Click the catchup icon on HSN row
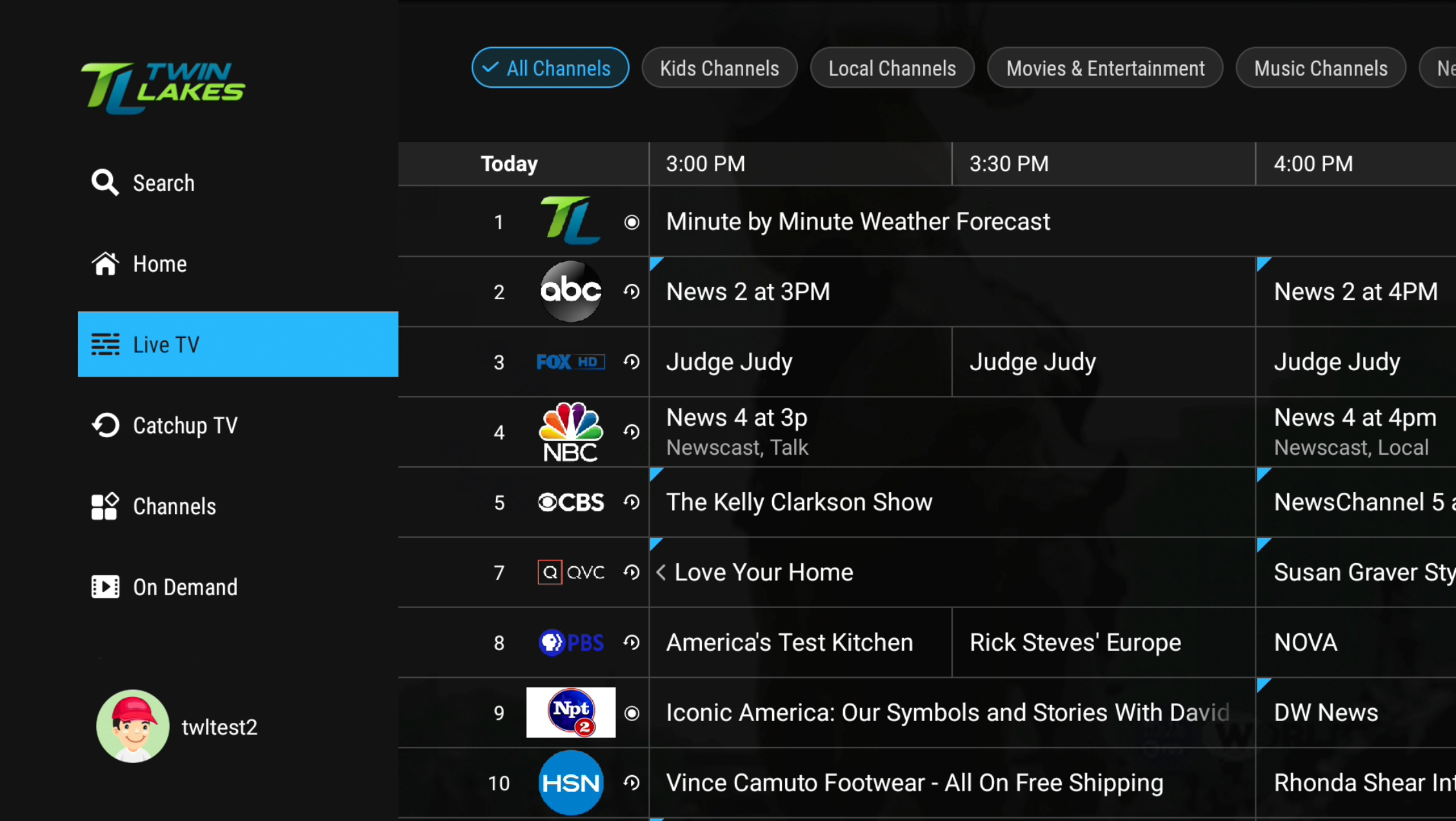This screenshot has width=1456, height=821. coord(632,782)
